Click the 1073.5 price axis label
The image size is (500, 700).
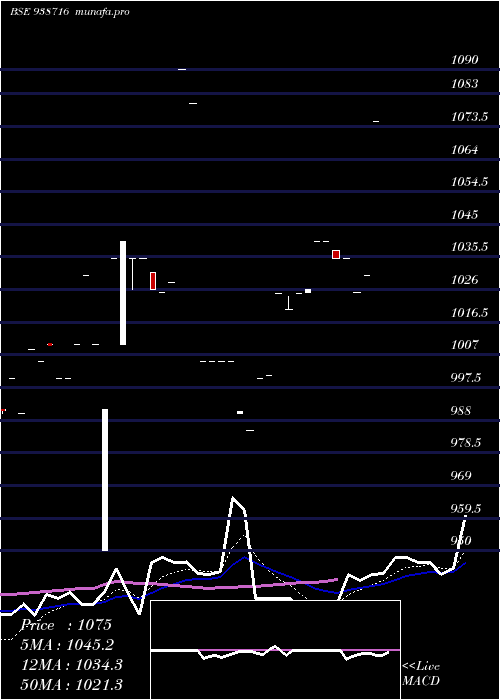pyautogui.click(x=469, y=117)
